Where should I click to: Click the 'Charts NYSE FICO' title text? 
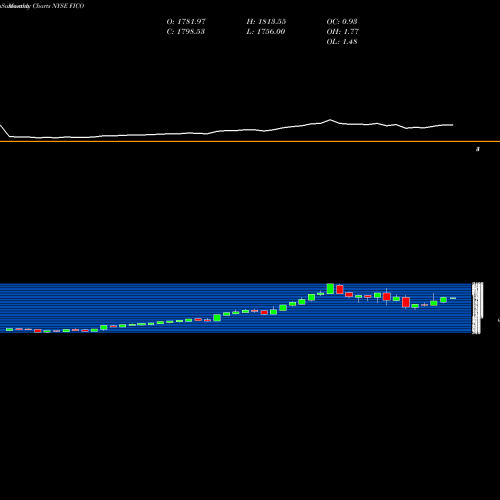[58, 6]
